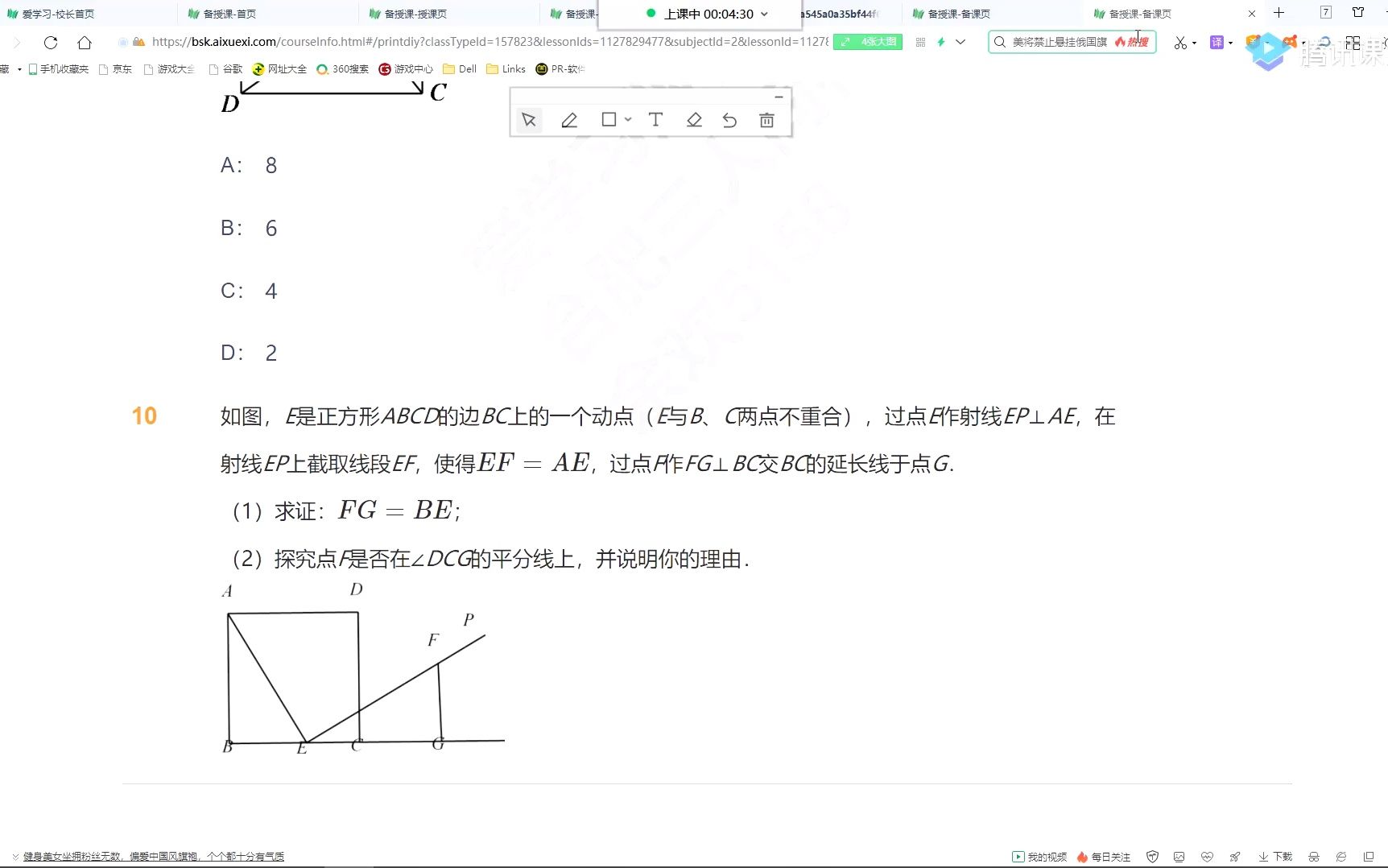Open the 游戏大全 bookmark
Viewport: 1388px width, 868px height.
click(169, 69)
